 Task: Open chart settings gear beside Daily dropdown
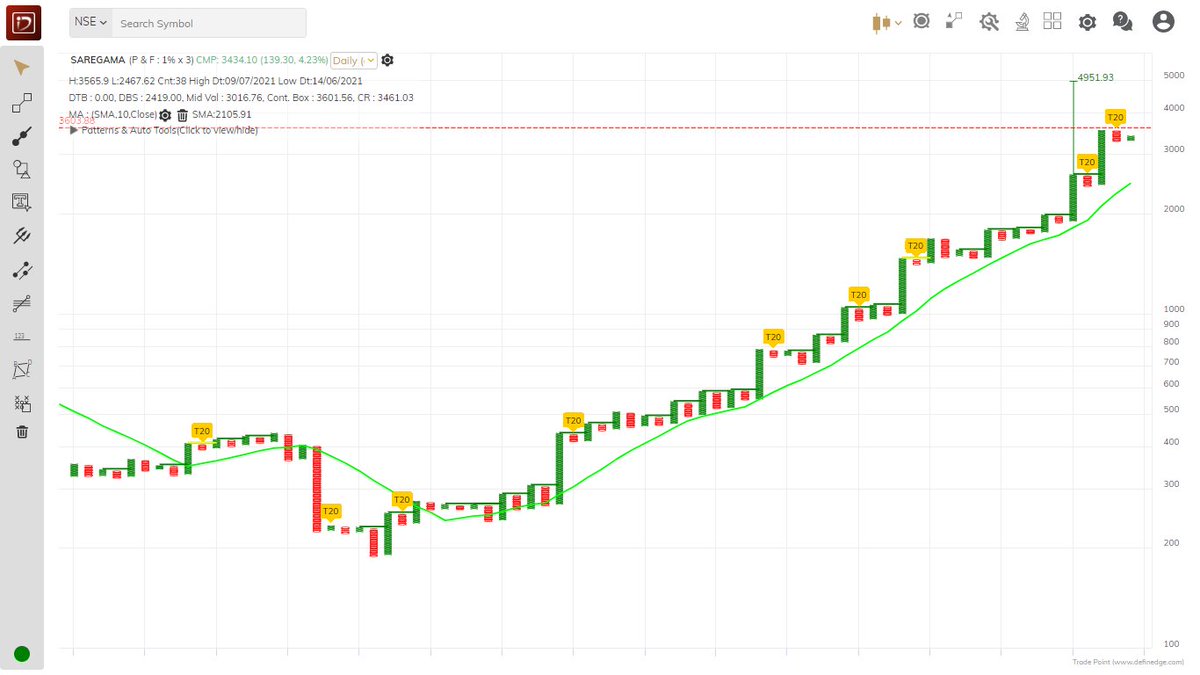[387, 60]
